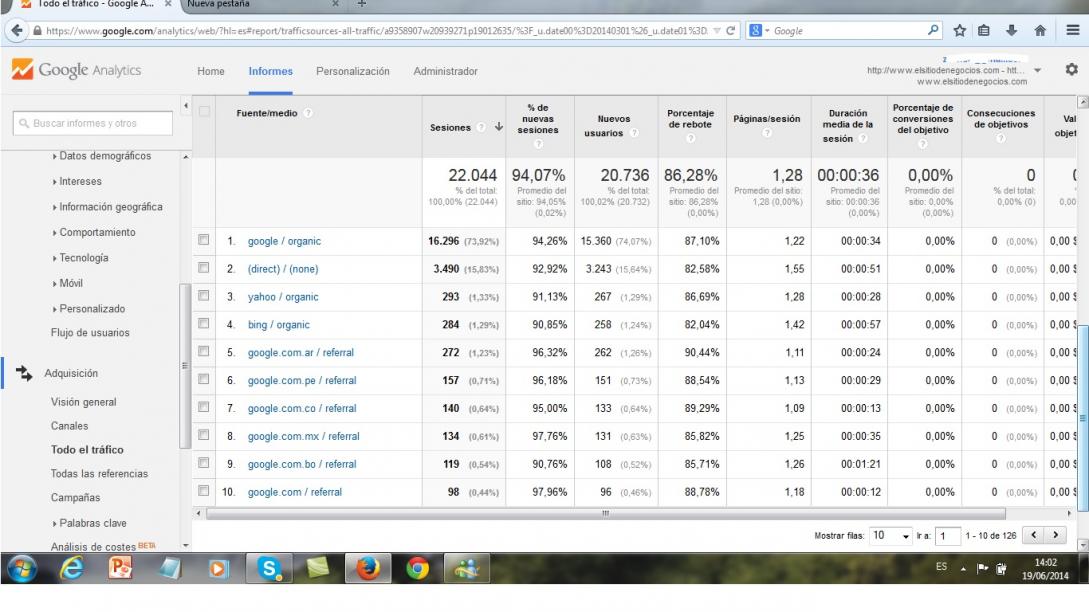Check the google.com / referral row checkbox
Viewport: 1089px width, 612px height.
tap(203, 490)
